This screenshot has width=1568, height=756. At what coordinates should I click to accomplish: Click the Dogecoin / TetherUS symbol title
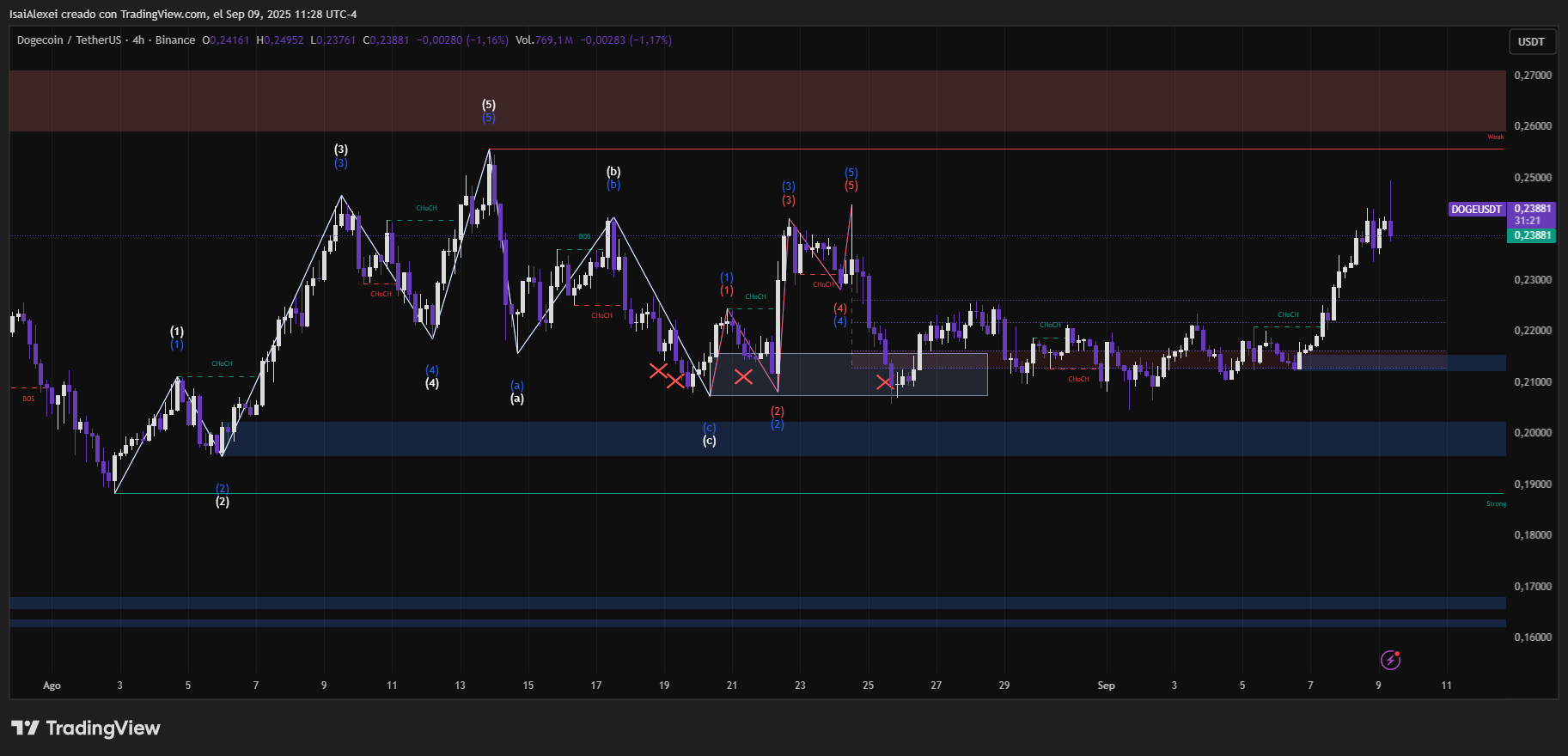pos(69,40)
